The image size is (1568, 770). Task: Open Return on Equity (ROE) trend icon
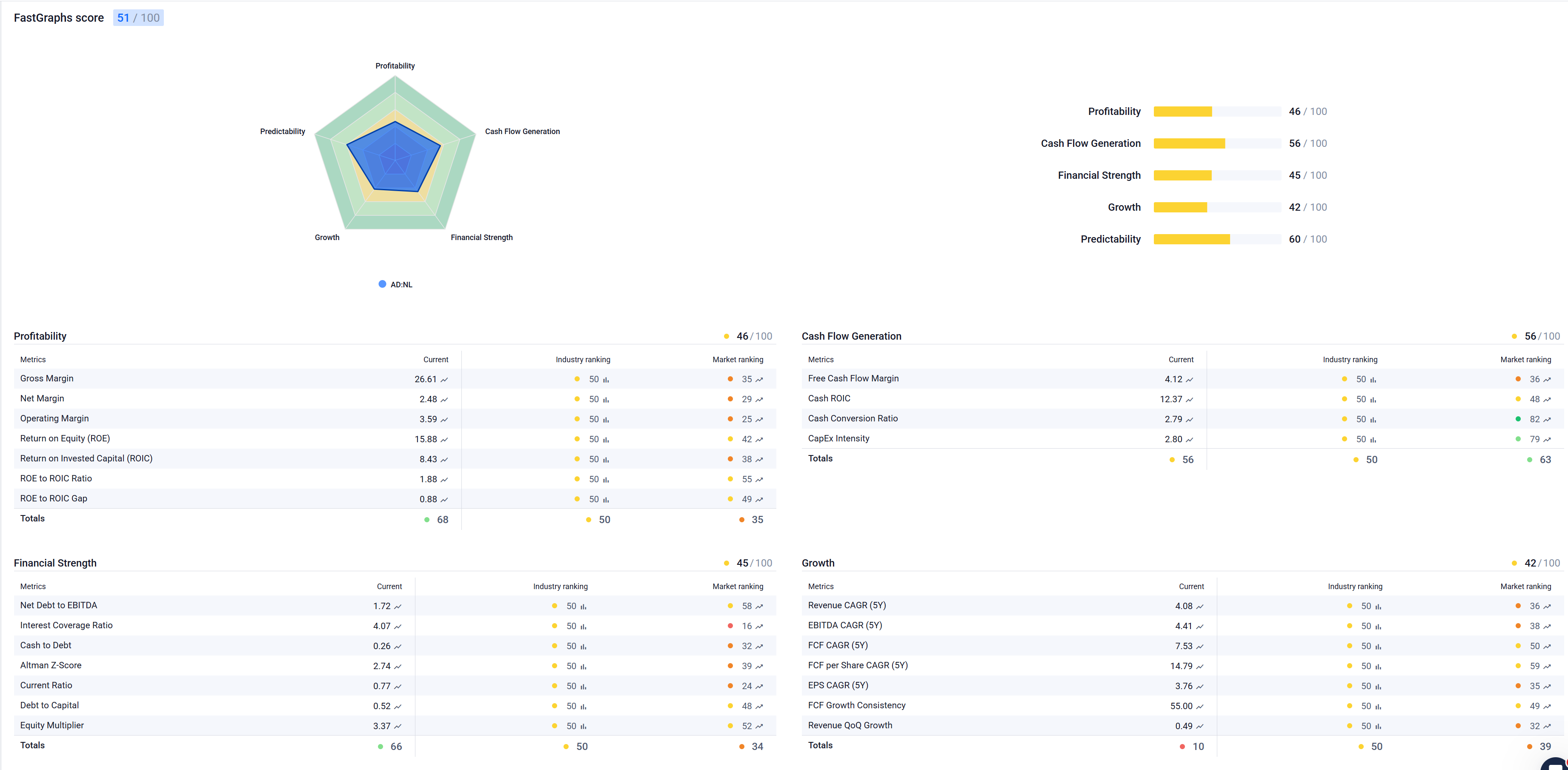pos(444,440)
